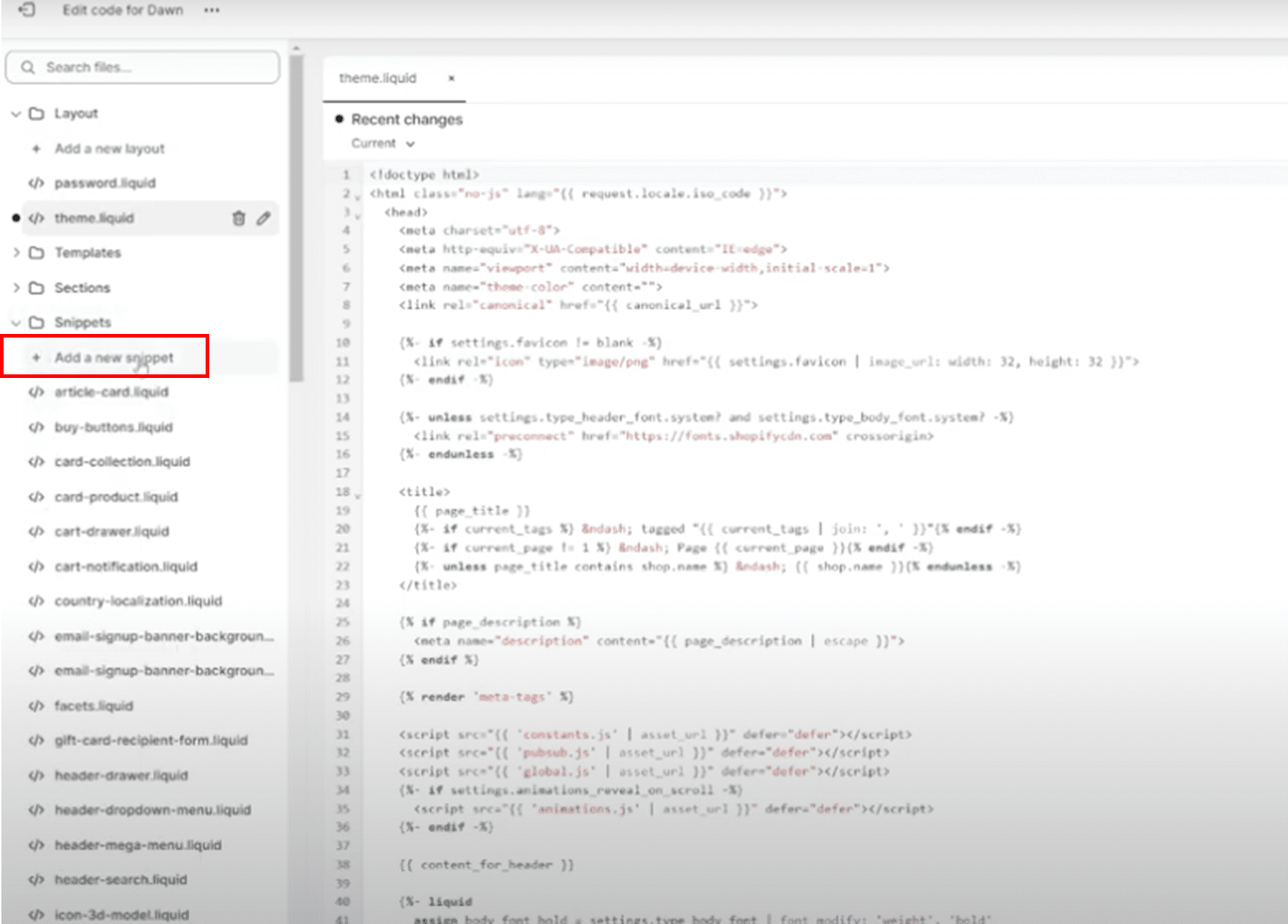
Task: Fold the head tag at line 3
Action: [358, 215]
